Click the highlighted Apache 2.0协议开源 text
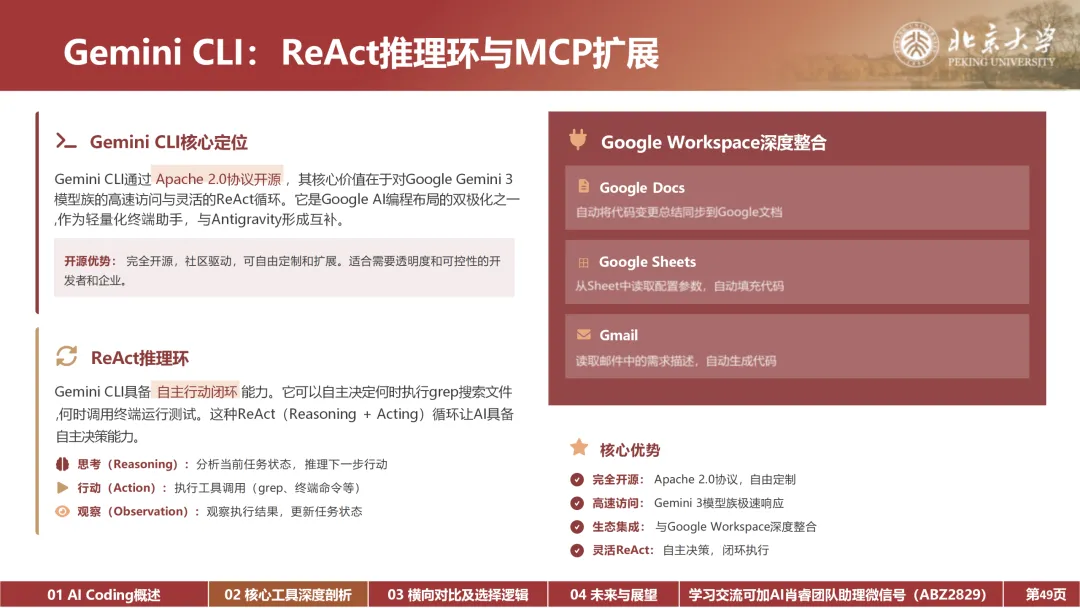Screen dimensions: 1080x608 (218, 179)
